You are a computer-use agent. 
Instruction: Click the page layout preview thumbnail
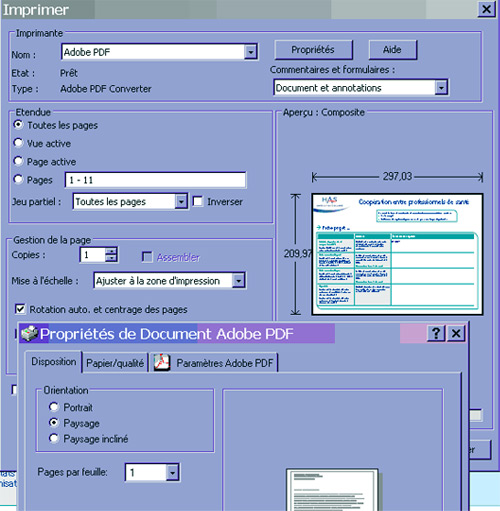[x=333, y=489]
